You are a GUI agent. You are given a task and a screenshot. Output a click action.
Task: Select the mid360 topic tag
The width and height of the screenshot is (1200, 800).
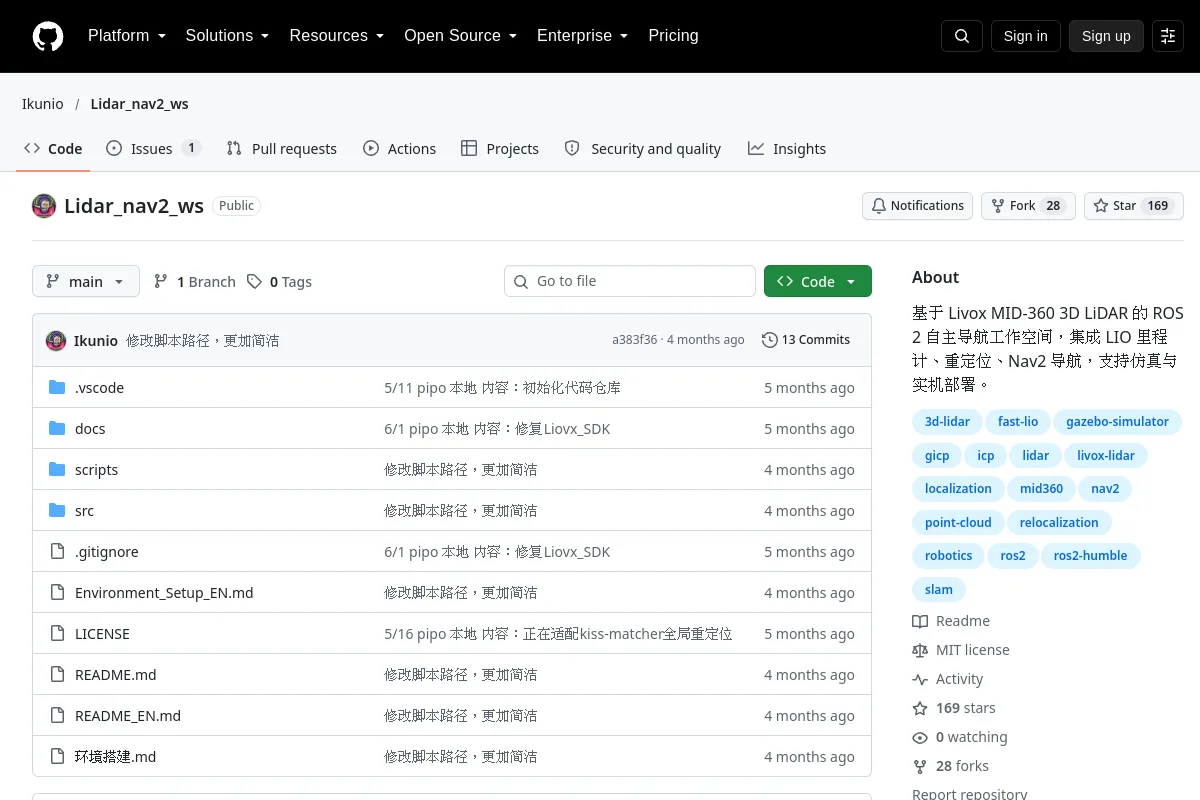pos(1041,489)
